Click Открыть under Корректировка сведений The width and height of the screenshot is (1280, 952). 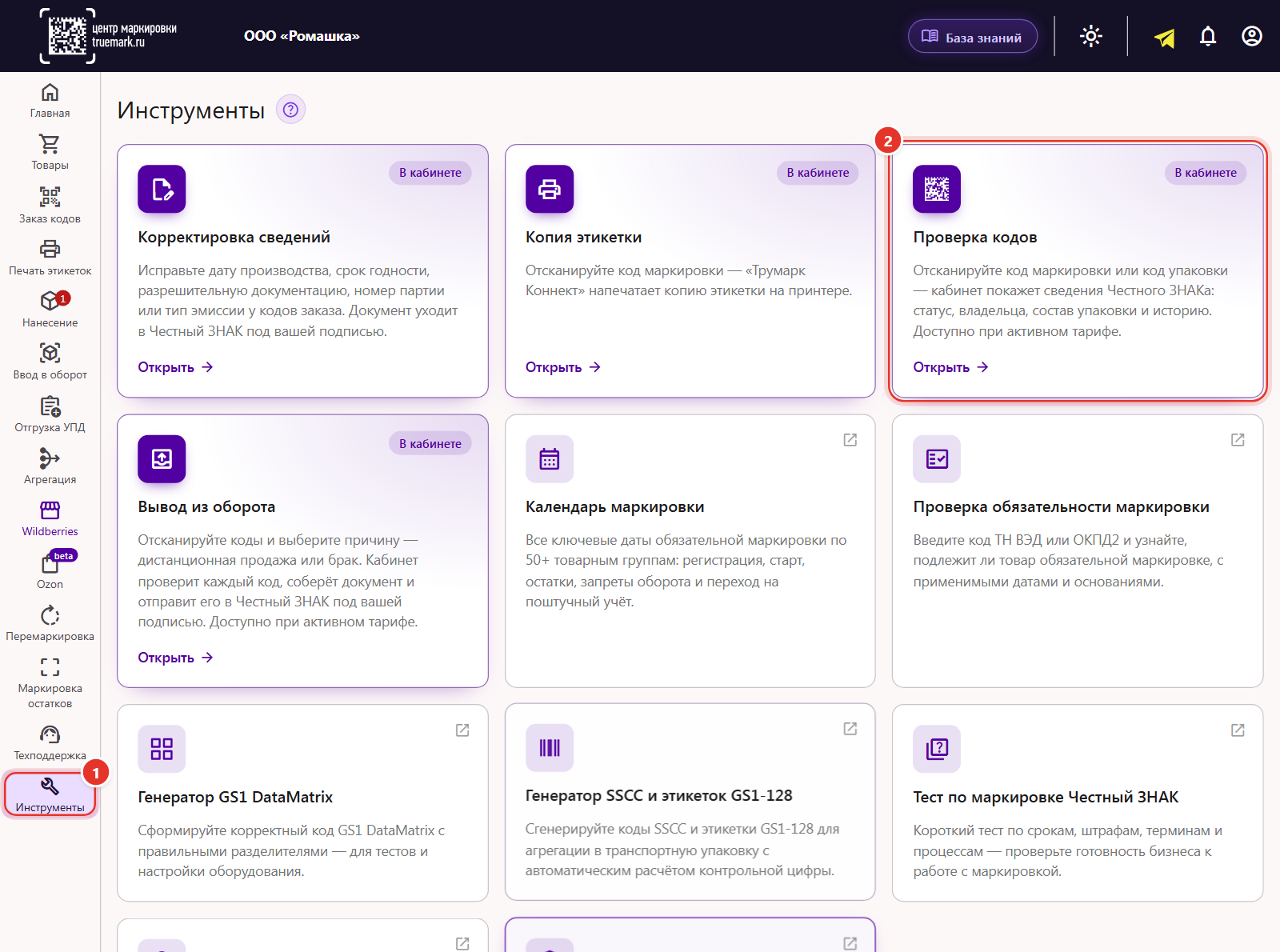tap(175, 367)
